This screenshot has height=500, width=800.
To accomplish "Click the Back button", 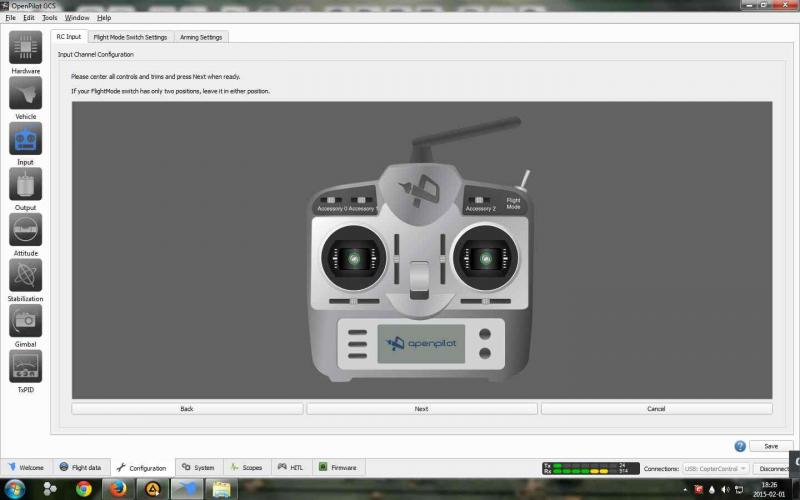I will coord(187,409).
